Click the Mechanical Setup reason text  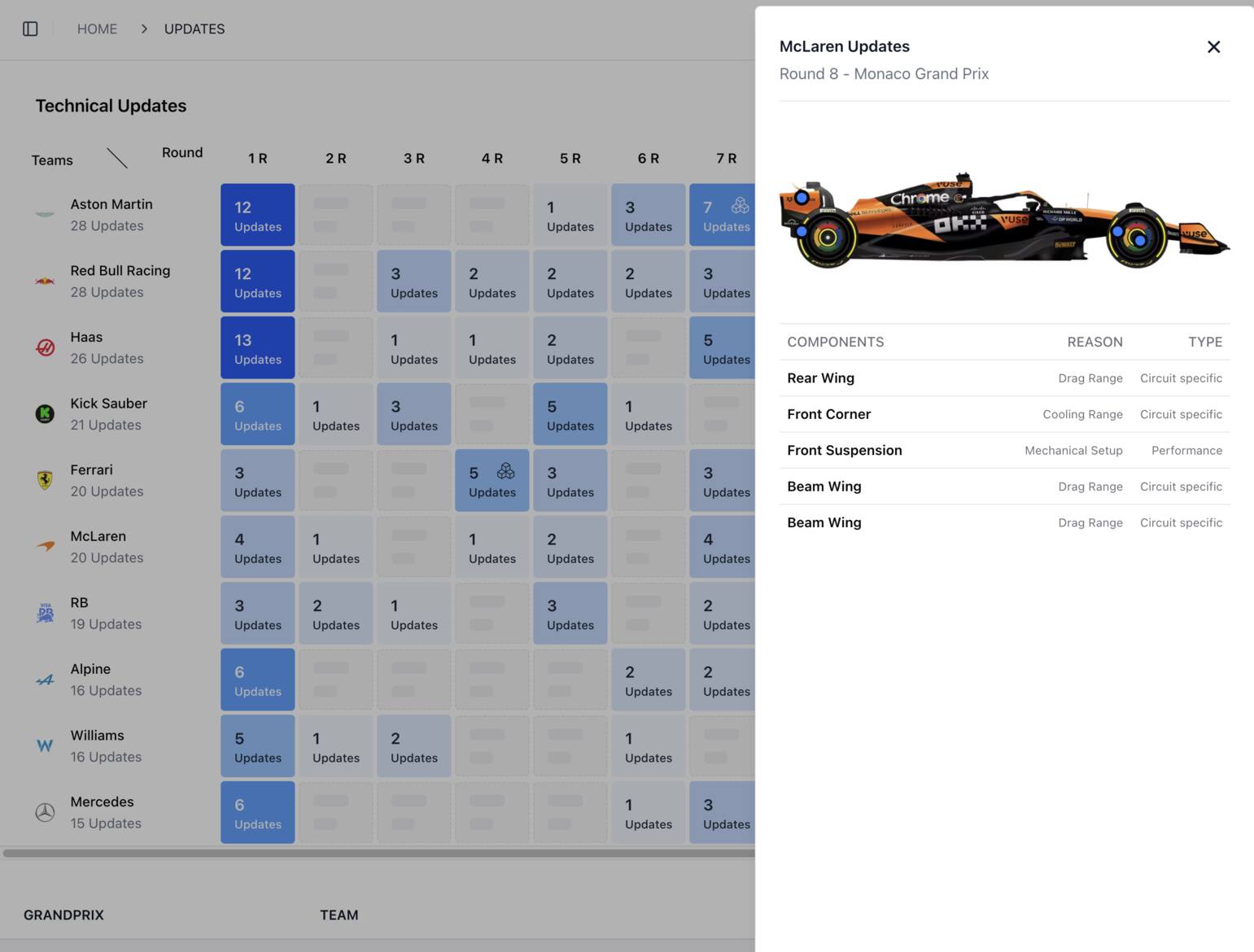click(1073, 451)
